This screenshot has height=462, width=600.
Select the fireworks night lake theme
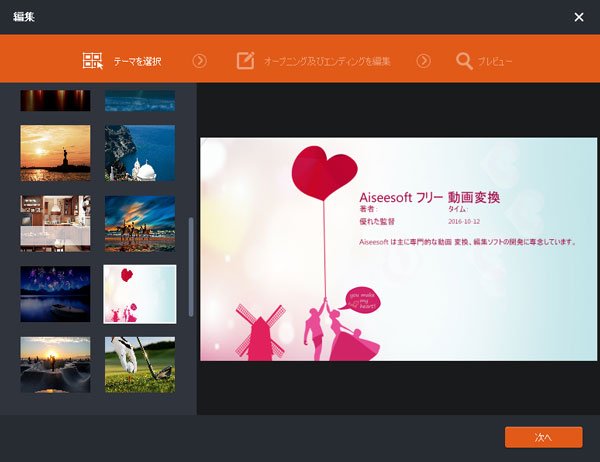(x=55, y=293)
